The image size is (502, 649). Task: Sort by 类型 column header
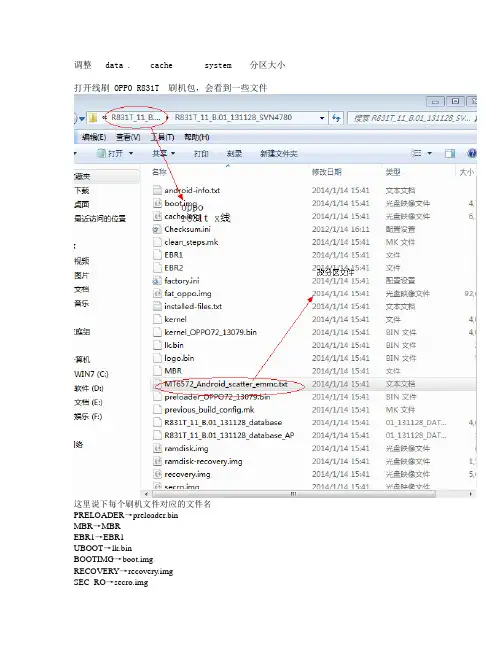(x=393, y=172)
